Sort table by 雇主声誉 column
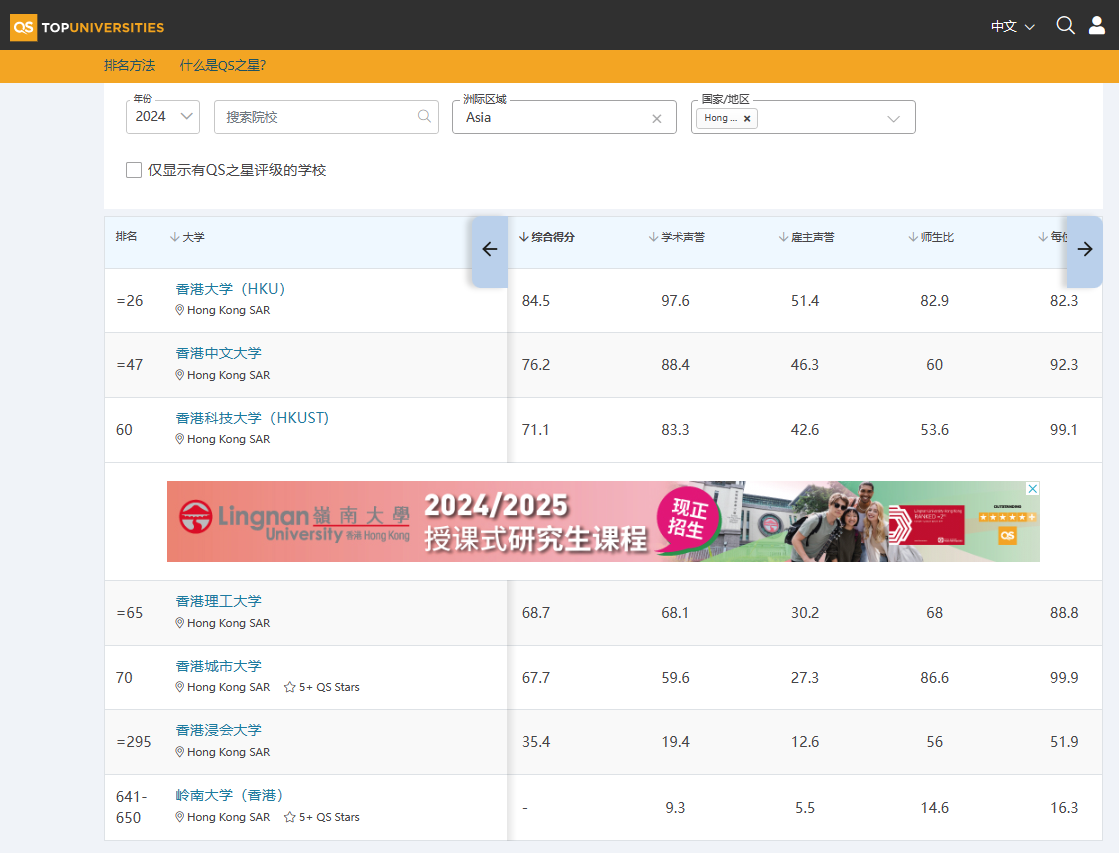This screenshot has height=853, width=1119. pos(806,237)
